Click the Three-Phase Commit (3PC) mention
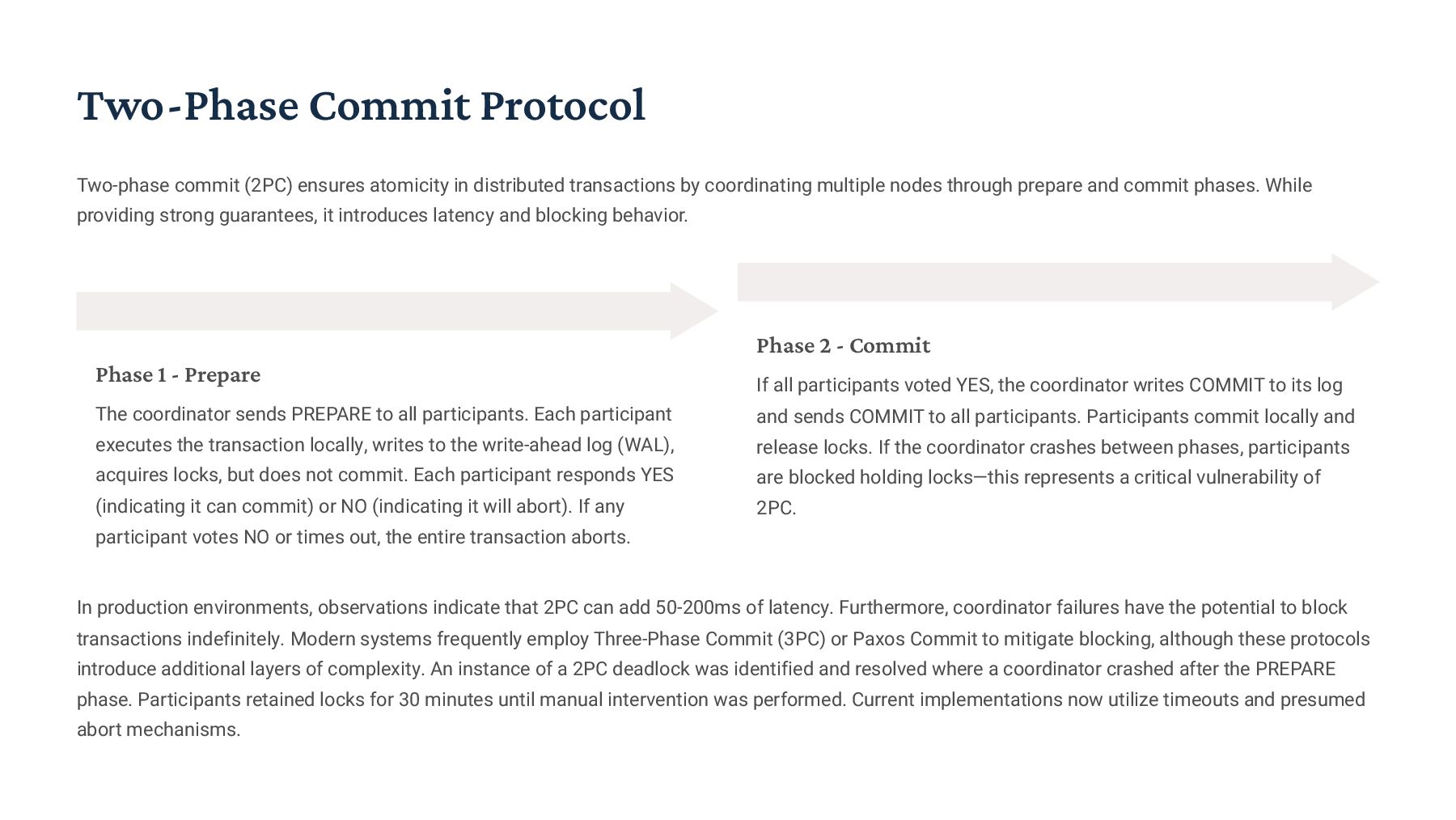Screen dimensions: 1456x820 tap(709, 639)
